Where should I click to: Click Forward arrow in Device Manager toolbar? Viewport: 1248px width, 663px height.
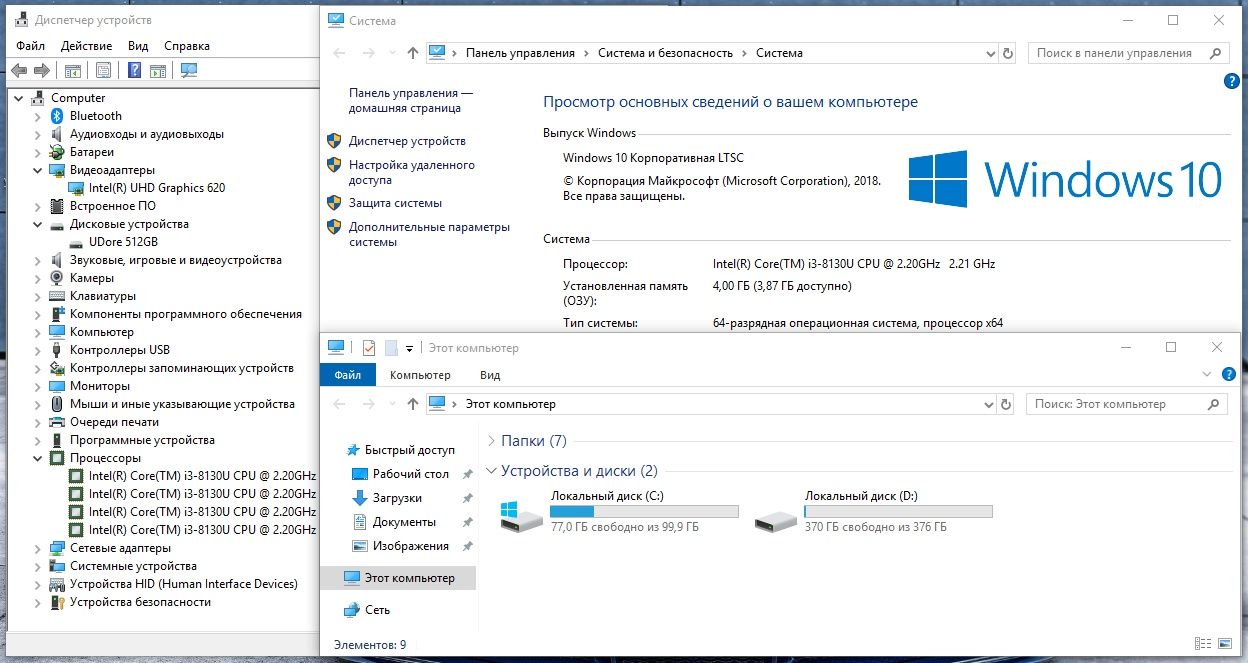(x=42, y=70)
